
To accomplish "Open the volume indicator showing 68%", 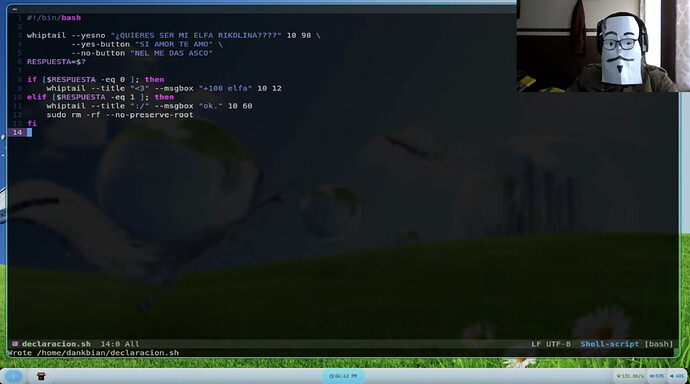I will click(x=677, y=376).
